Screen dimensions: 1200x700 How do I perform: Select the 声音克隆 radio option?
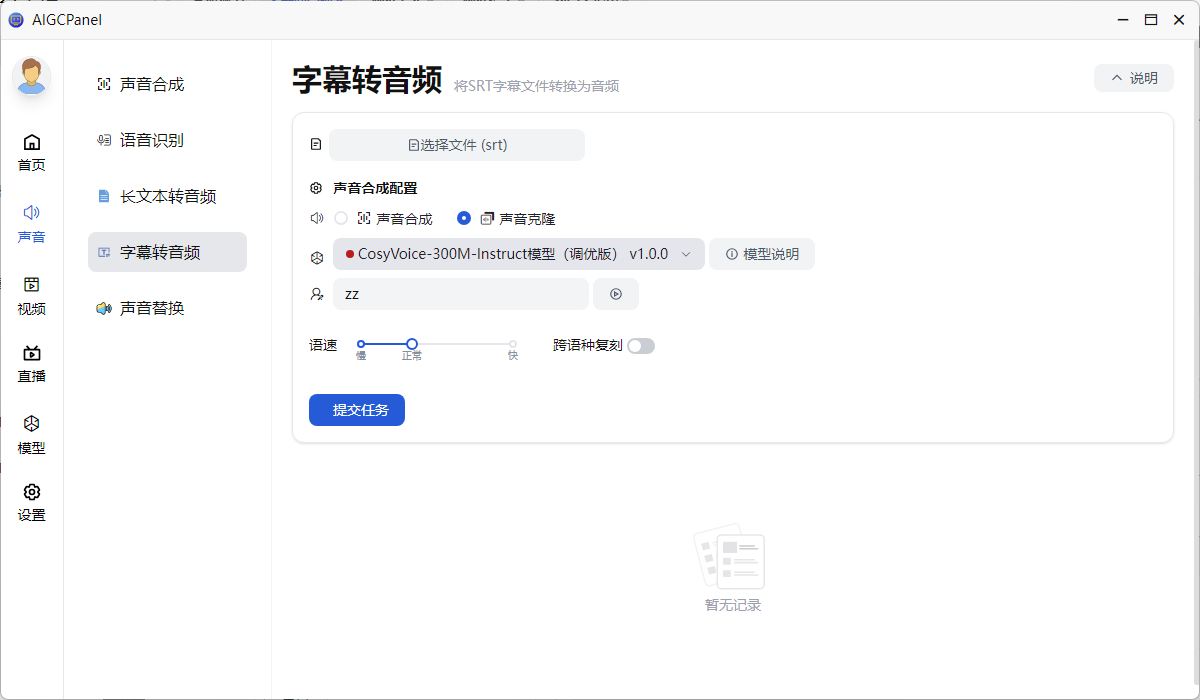click(464, 218)
